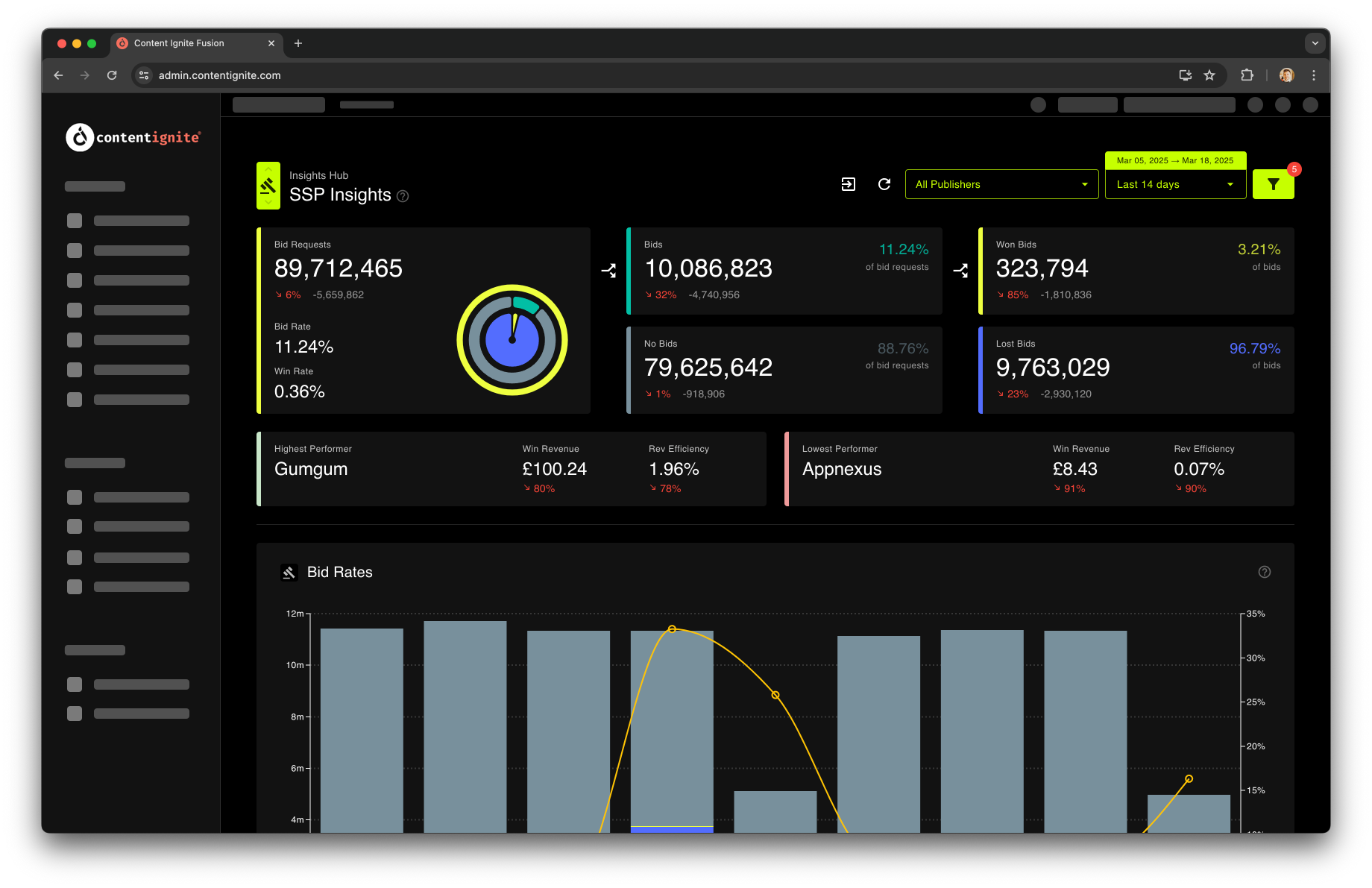
Task: Click the export icon beside refresh
Action: click(x=848, y=184)
